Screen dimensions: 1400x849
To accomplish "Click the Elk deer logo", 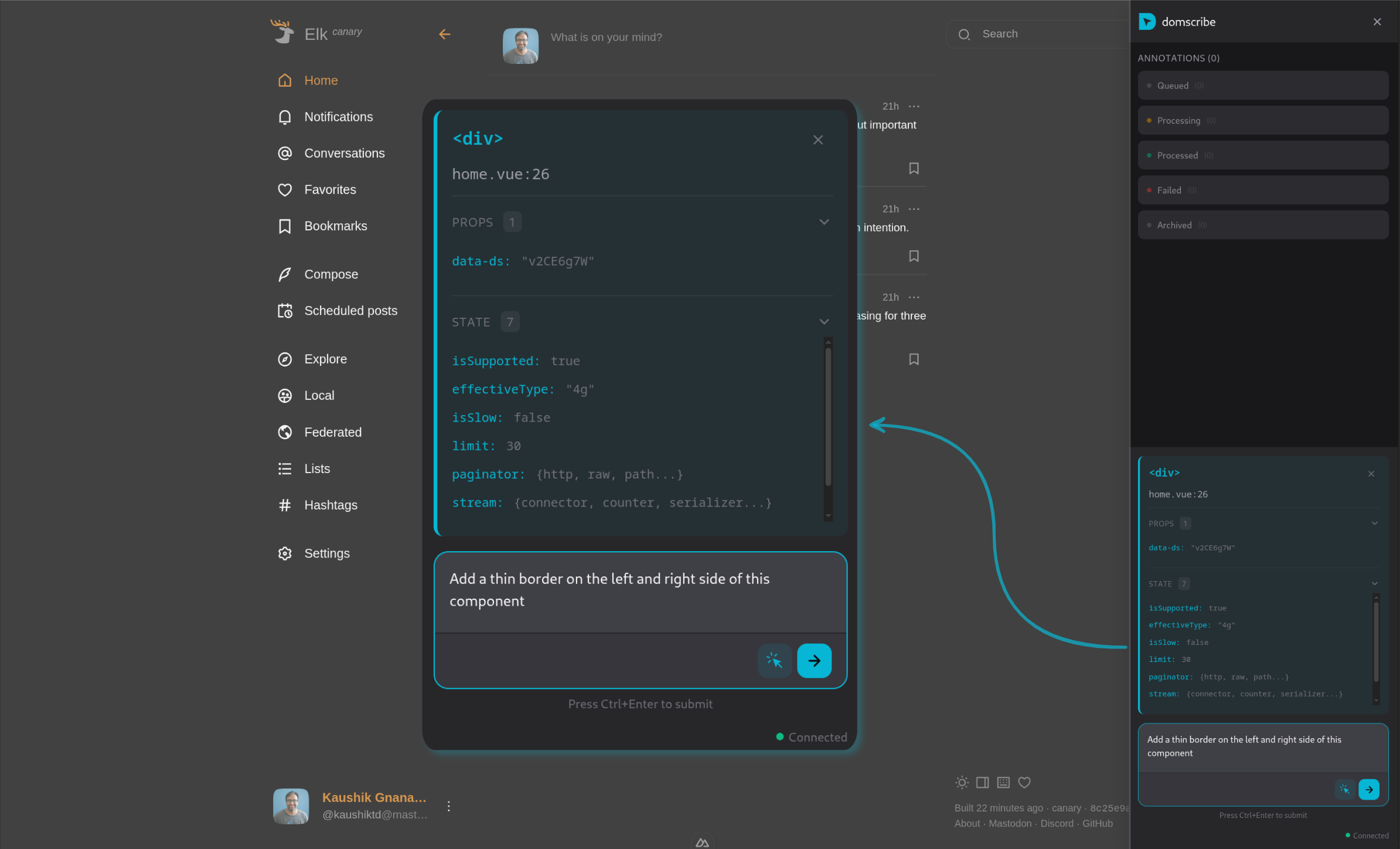I will coord(282,30).
